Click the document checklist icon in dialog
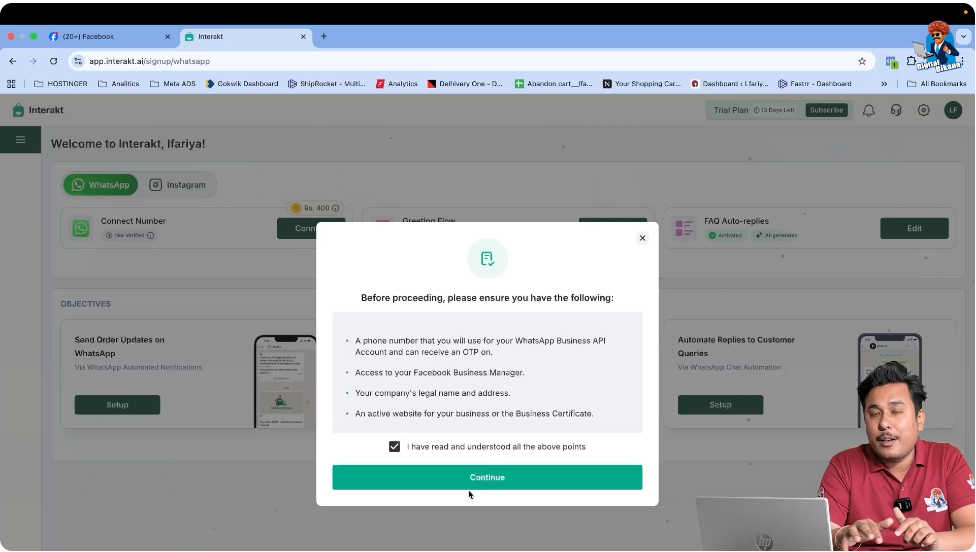976x552 pixels. coord(487,258)
